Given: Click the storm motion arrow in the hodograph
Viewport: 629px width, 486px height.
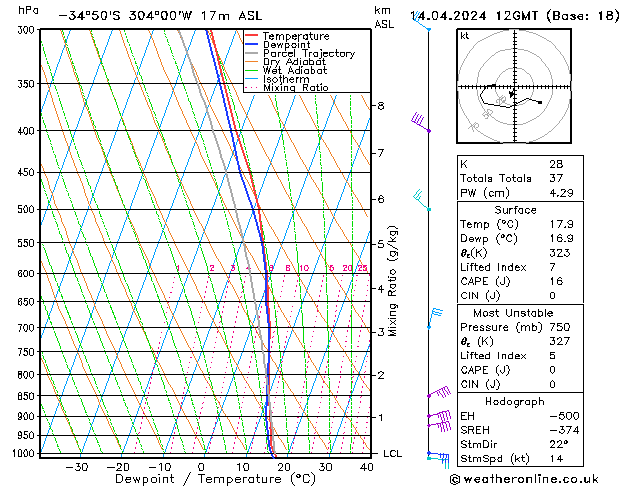Looking at the screenshot, I should 511,94.
